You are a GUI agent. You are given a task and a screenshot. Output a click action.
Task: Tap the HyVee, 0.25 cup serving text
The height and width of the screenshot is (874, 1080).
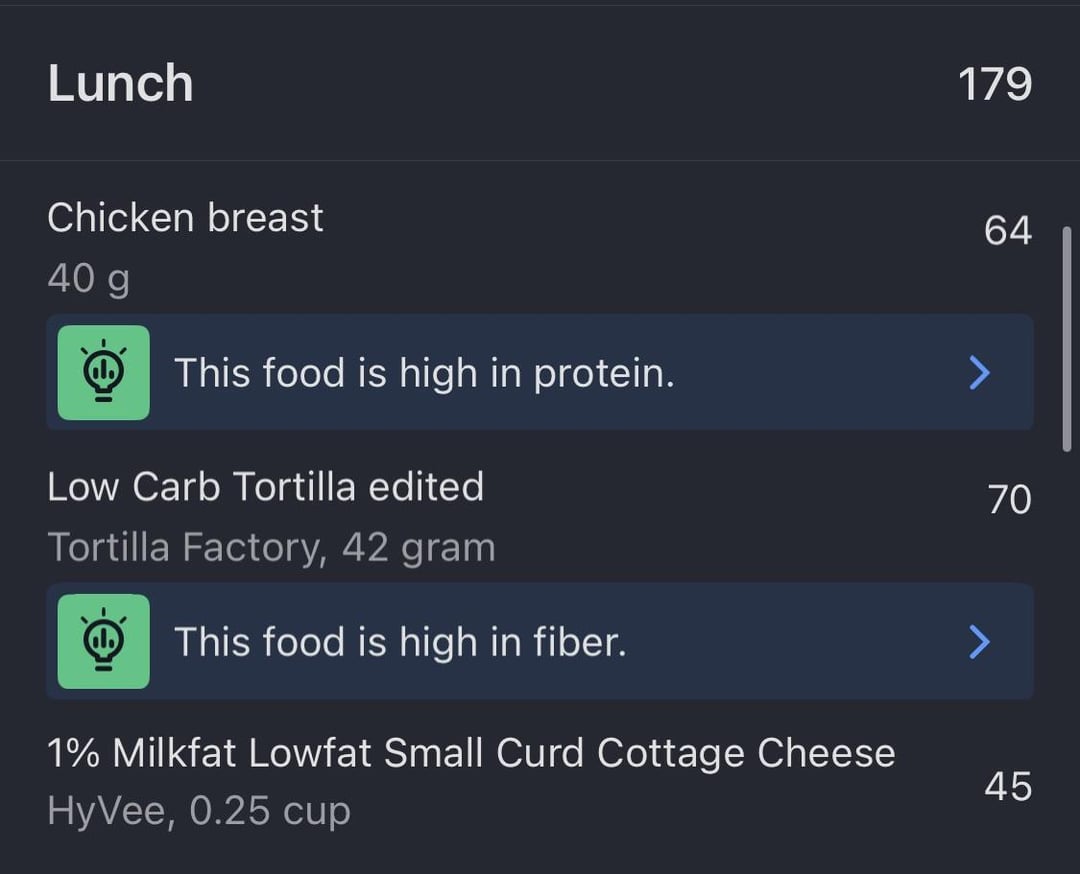(x=199, y=811)
